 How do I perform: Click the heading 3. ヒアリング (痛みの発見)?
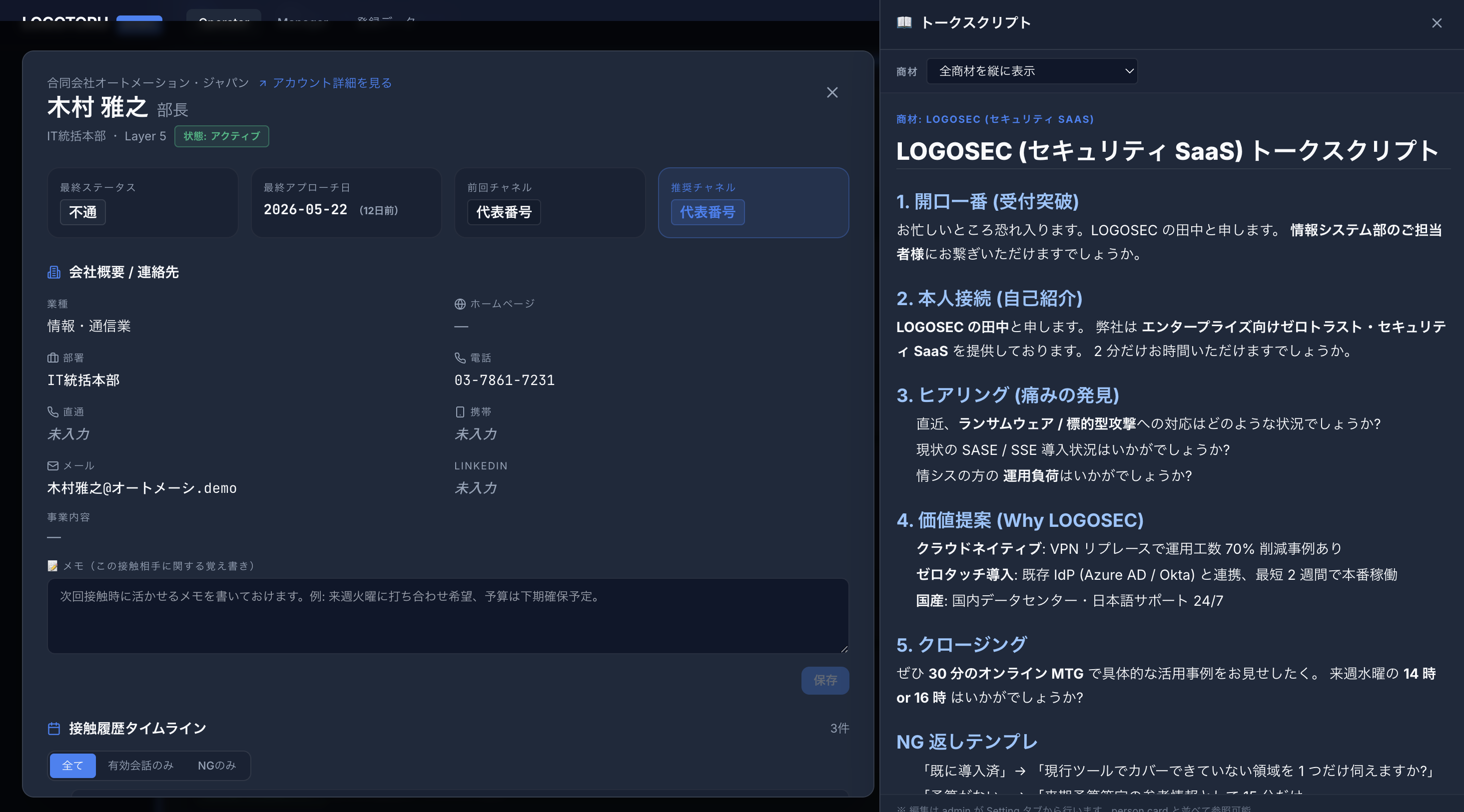click(x=1008, y=395)
